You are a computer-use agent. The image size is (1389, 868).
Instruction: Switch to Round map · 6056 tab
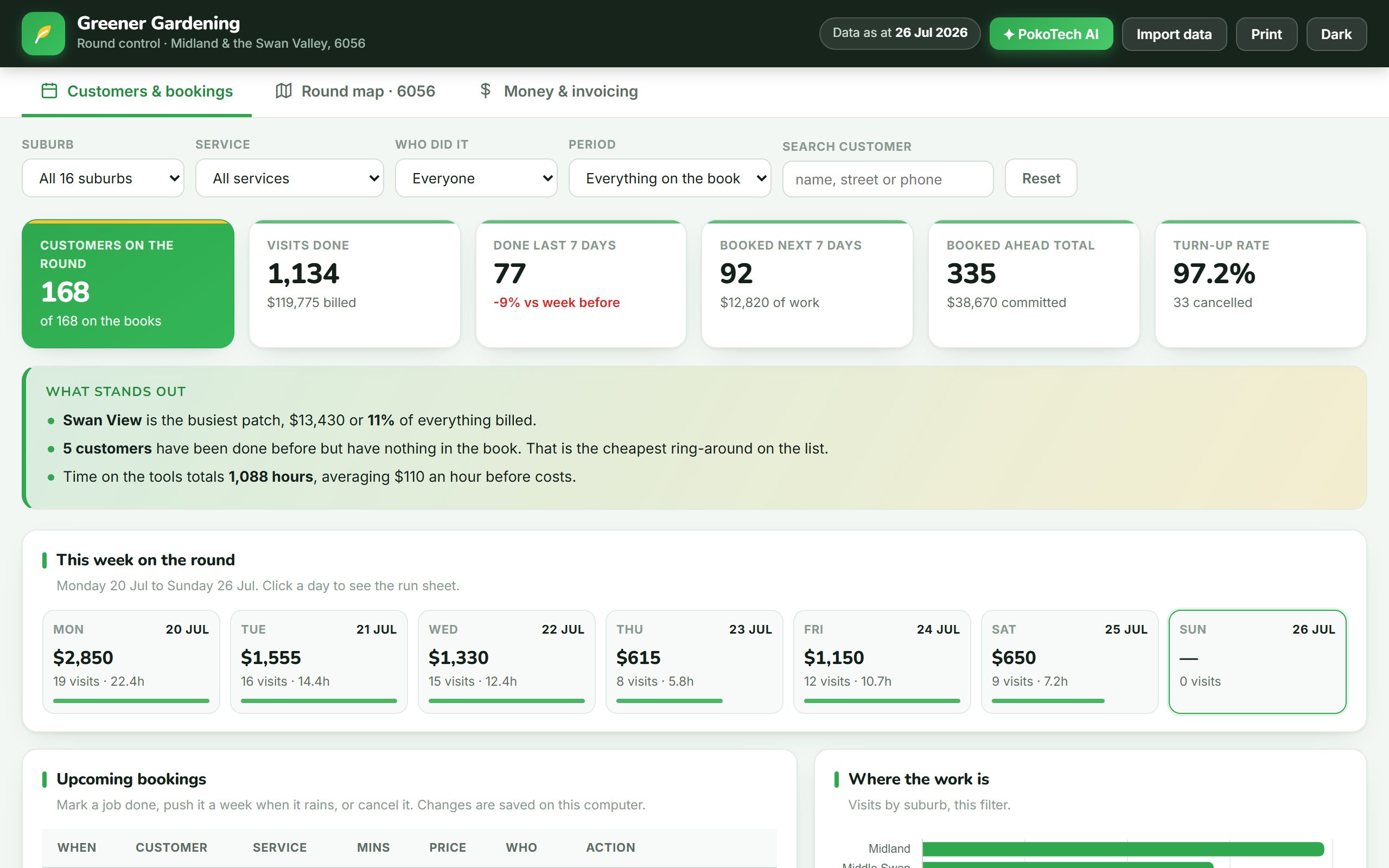pos(355,91)
